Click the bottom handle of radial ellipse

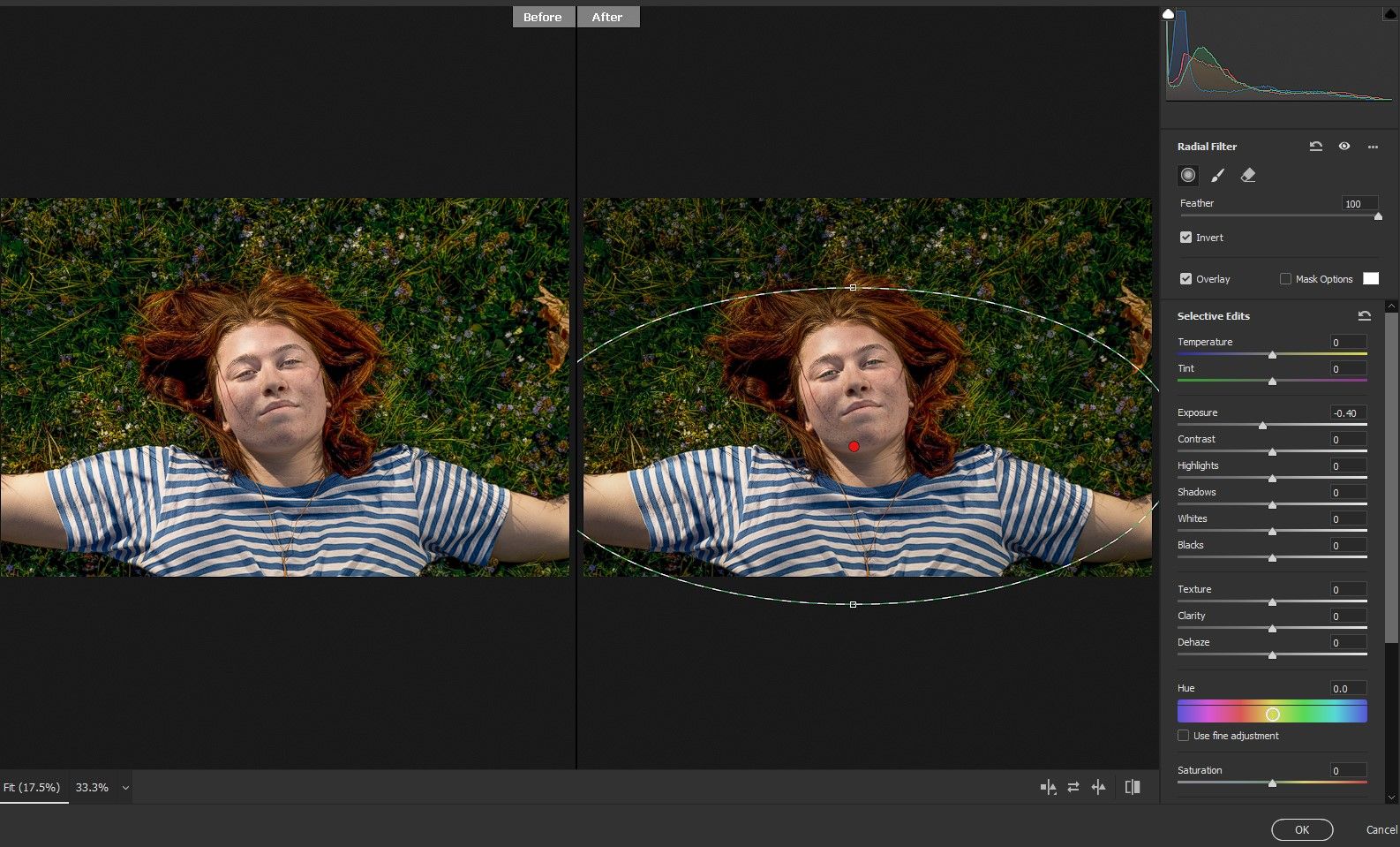click(853, 605)
